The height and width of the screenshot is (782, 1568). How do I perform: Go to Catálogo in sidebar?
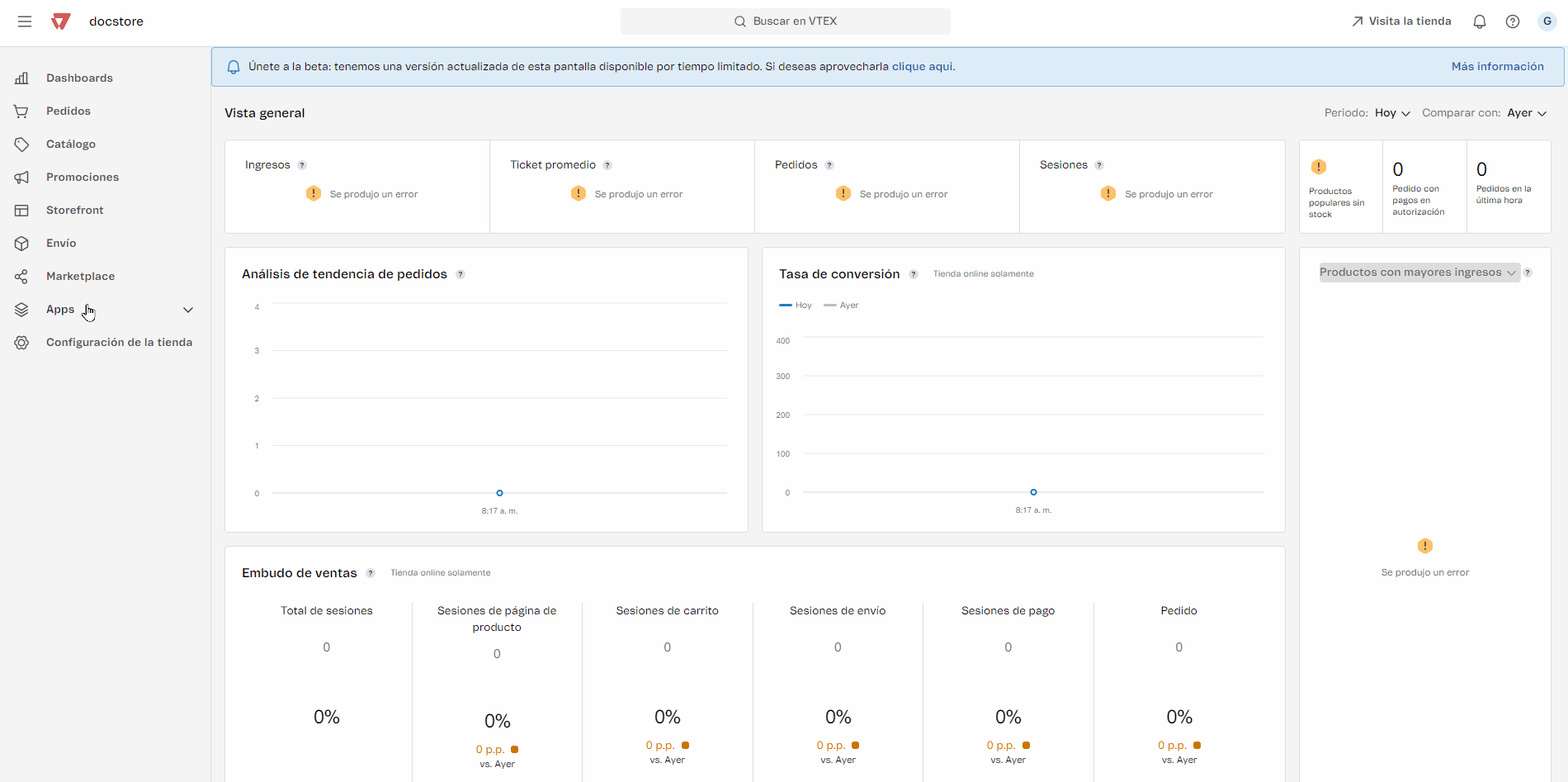71,145
